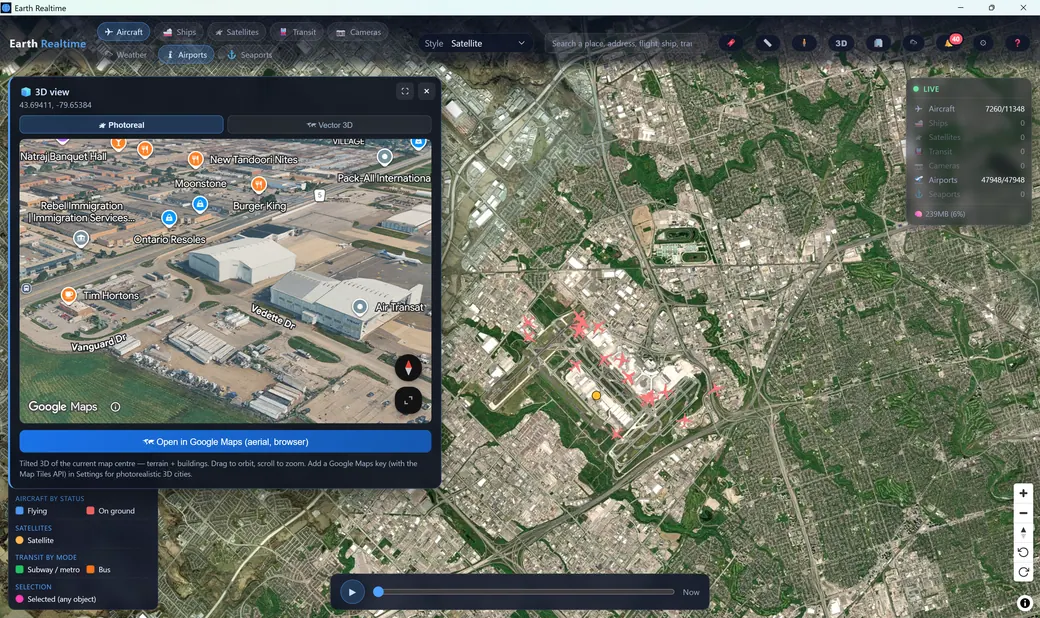Click the locate target circle icon
The width and height of the screenshot is (1040, 618).
click(983, 43)
